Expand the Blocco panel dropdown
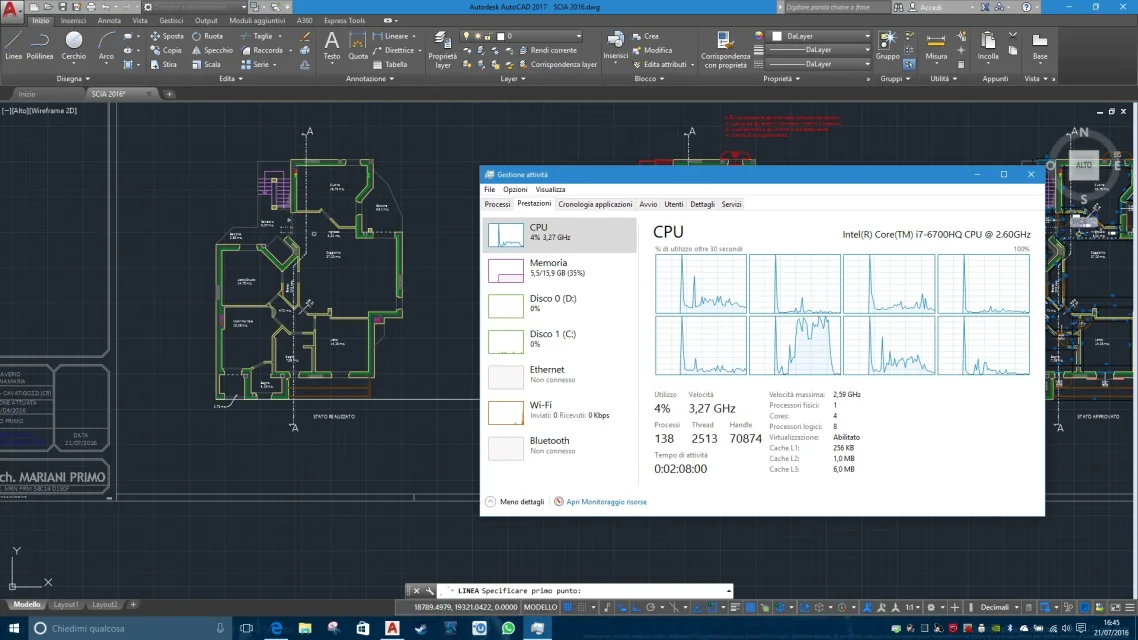This screenshot has width=1138, height=640. coord(649,78)
